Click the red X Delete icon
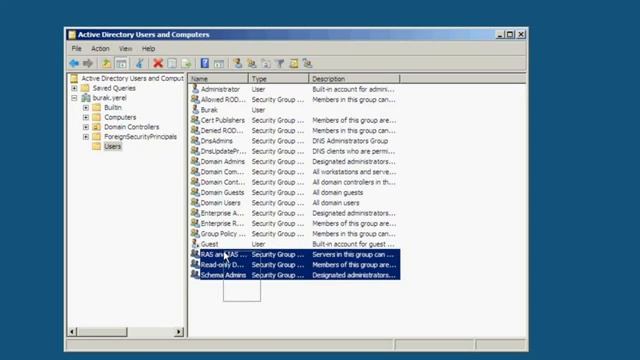The image size is (640, 360). (x=158, y=63)
